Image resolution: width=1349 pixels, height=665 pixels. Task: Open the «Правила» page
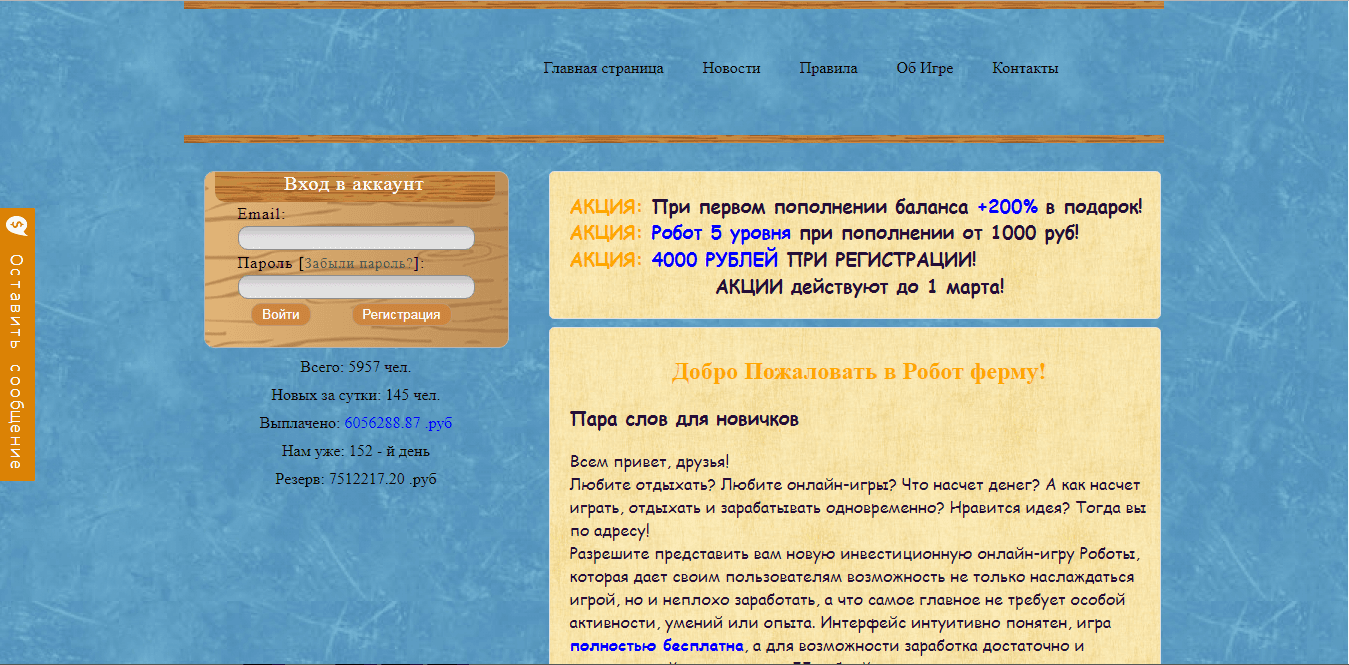[x=827, y=68]
